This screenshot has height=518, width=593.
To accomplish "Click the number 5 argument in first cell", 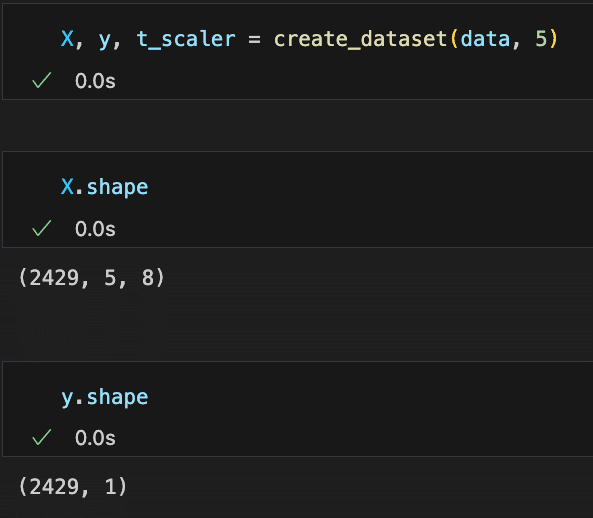I will 541,39.
